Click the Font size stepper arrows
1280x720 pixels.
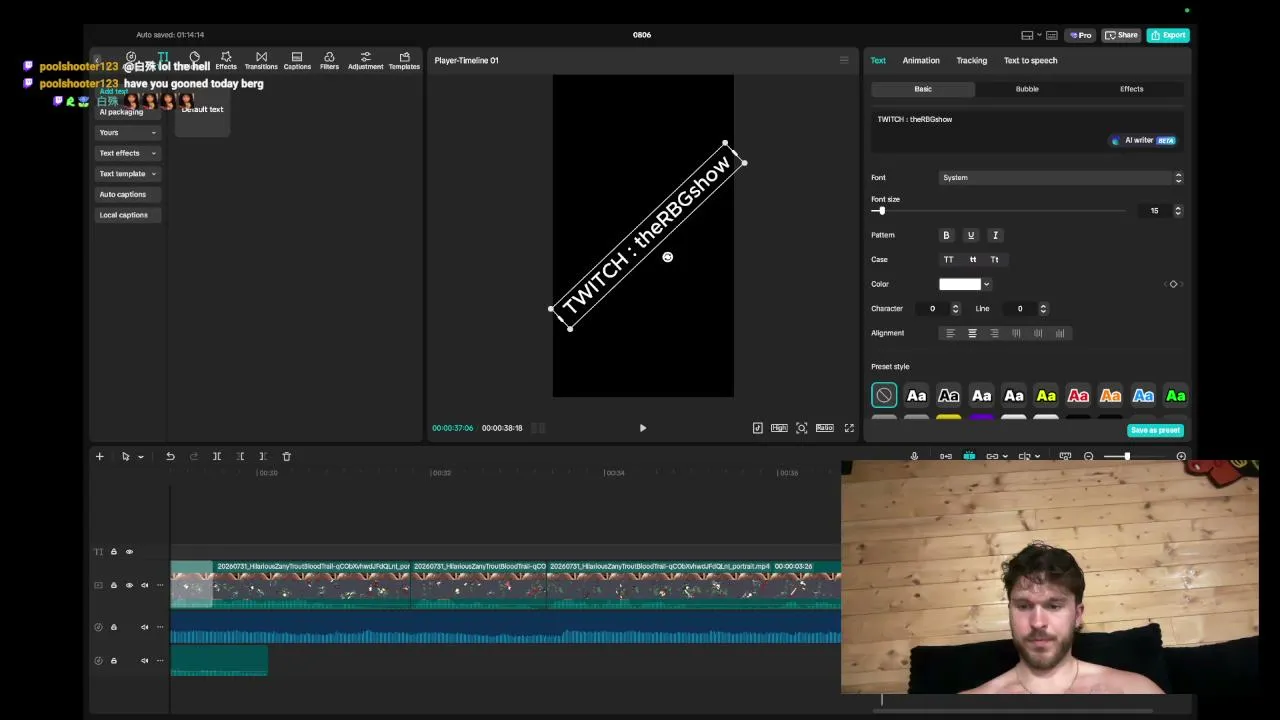point(1178,211)
